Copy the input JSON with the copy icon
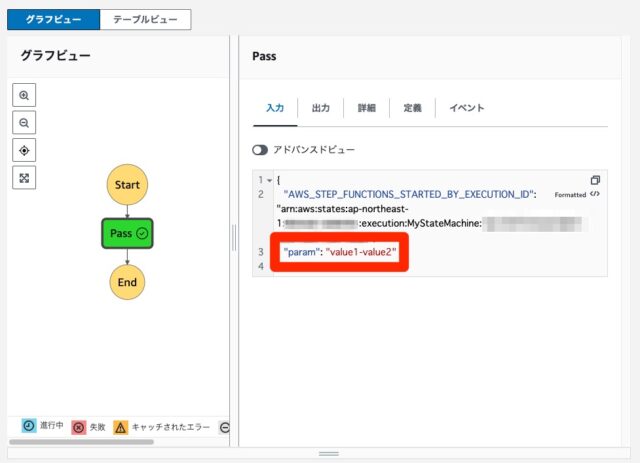The image size is (640, 463). tap(595, 180)
